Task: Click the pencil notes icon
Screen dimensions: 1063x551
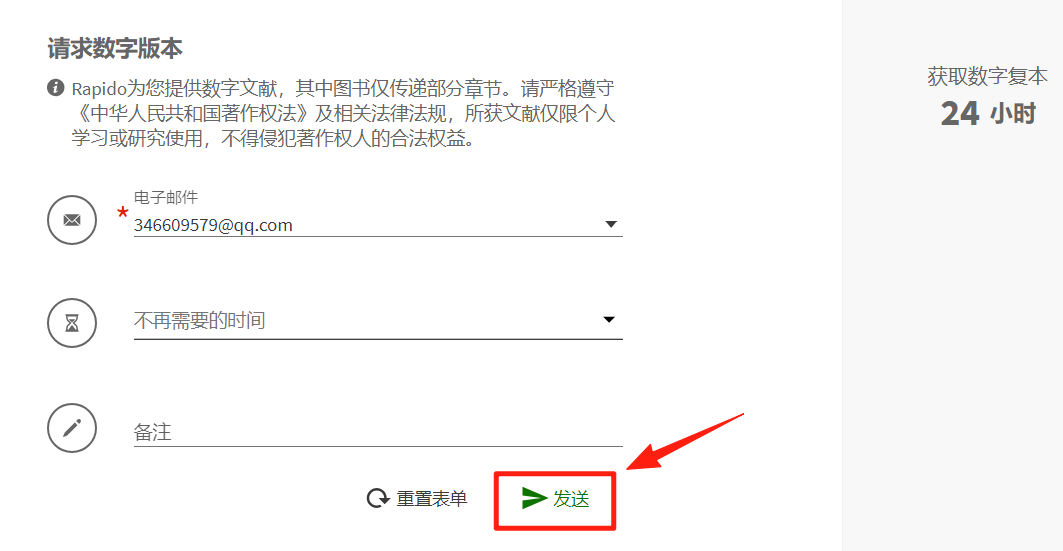Action: point(72,428)
